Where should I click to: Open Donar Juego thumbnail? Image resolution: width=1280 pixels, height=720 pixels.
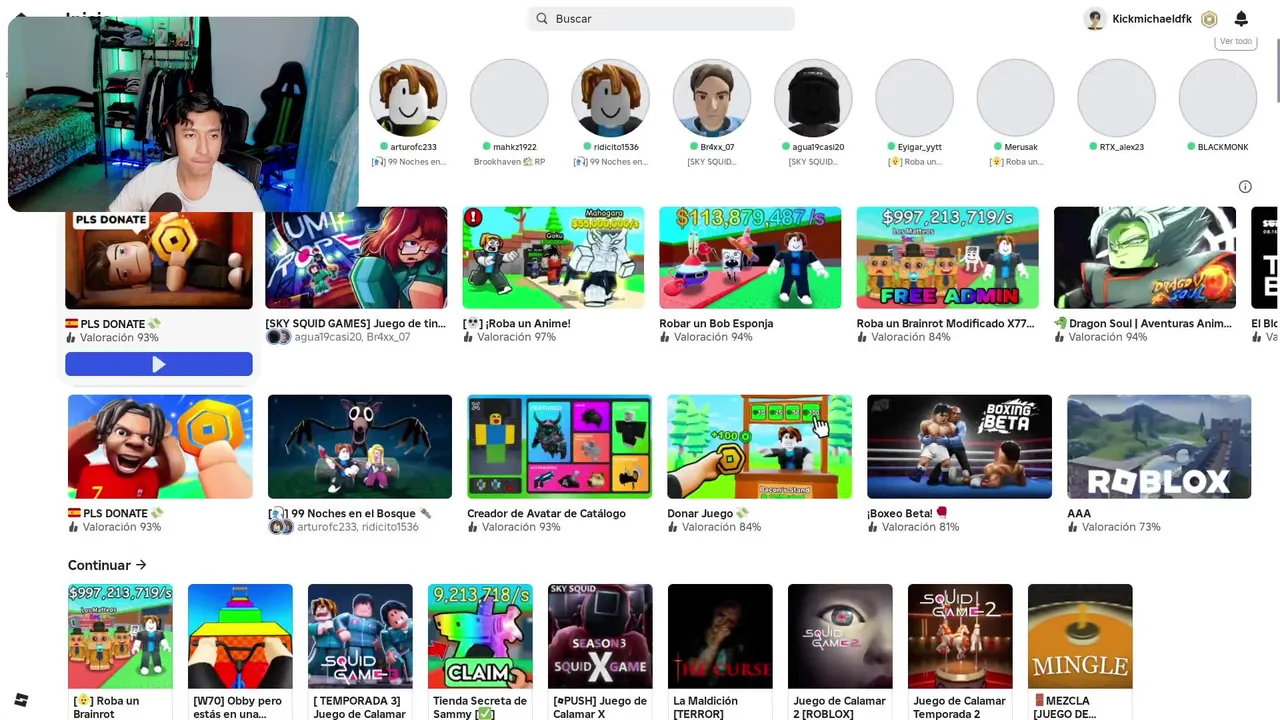tap(759, 446)
